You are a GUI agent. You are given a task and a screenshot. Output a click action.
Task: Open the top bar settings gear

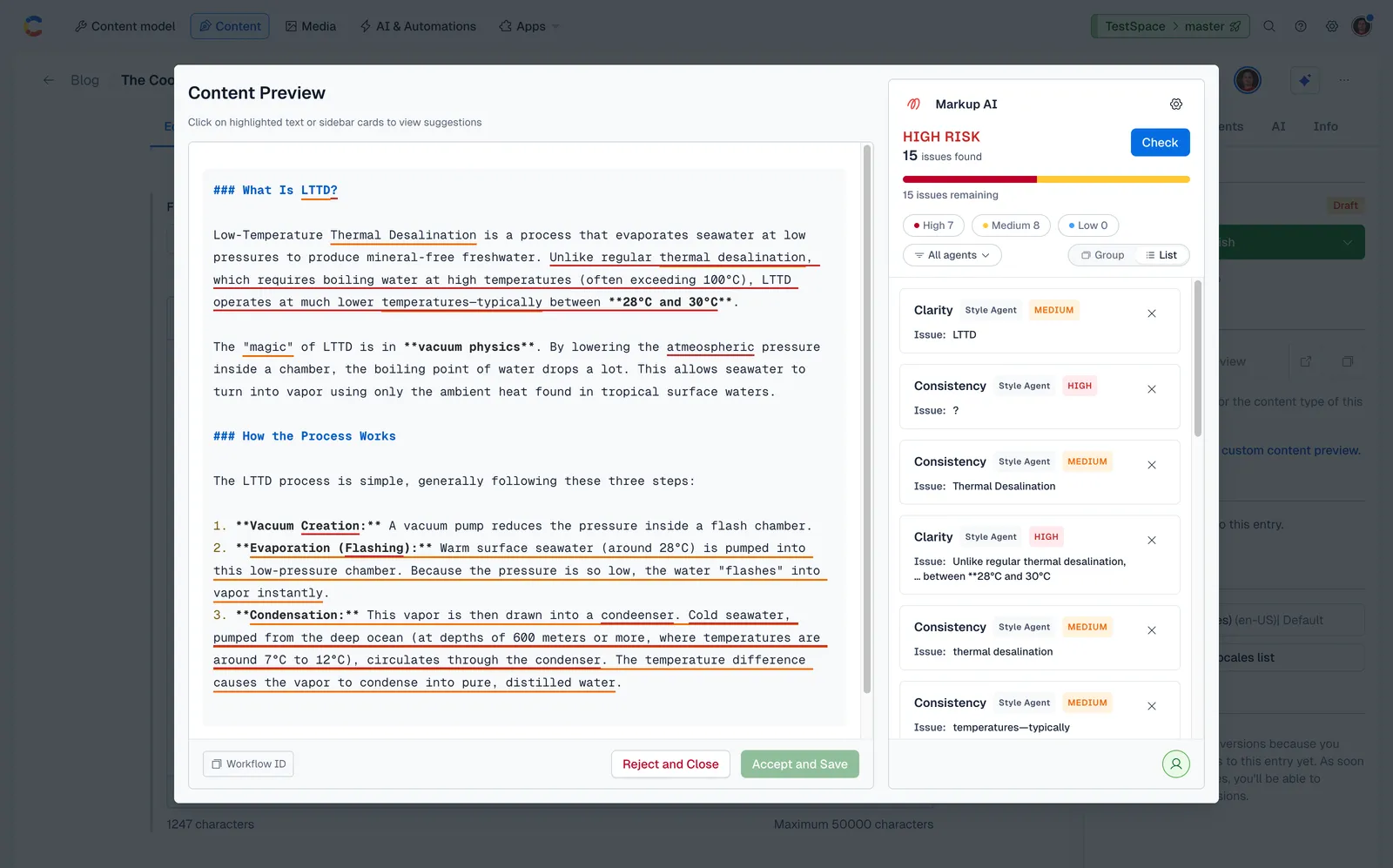coord(1332,26)
